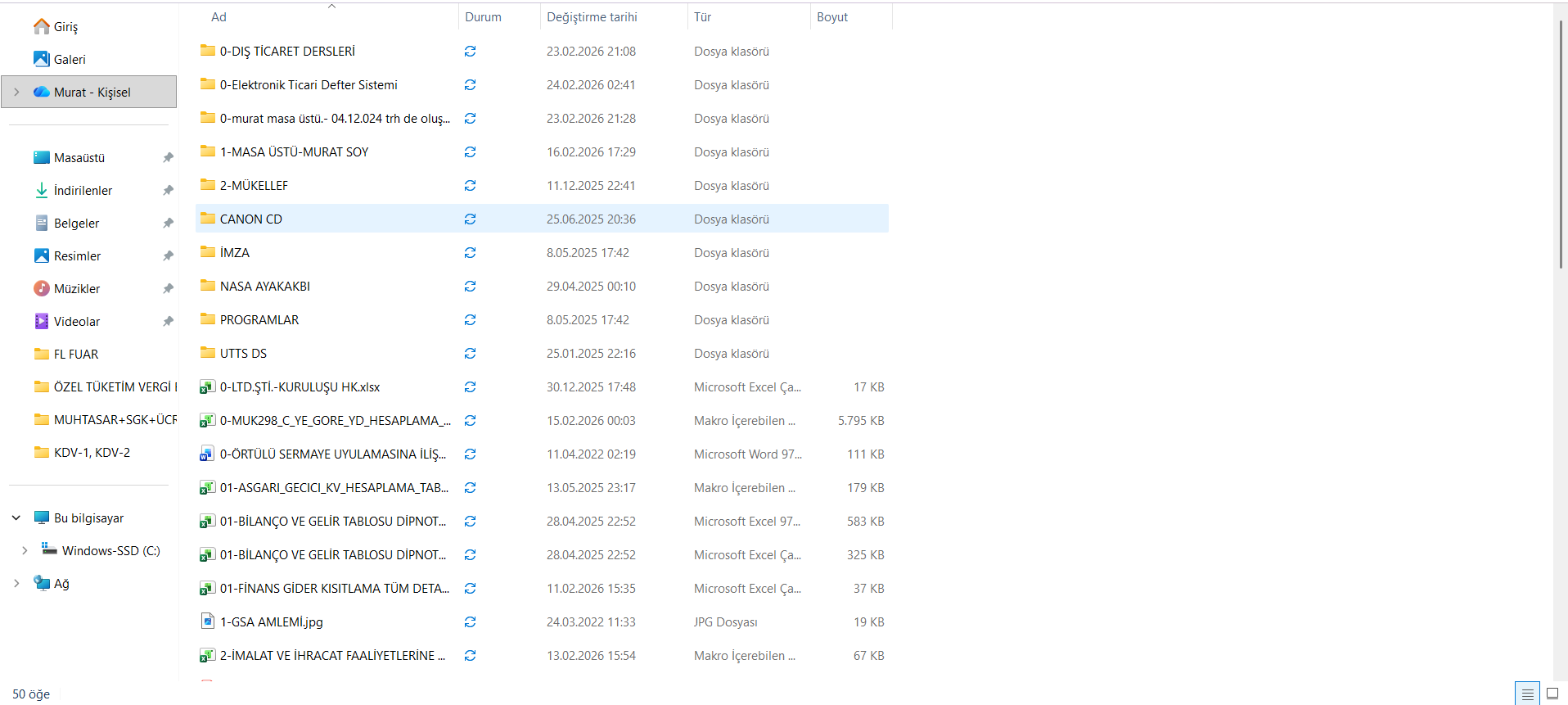The width and height of the screenshot is (1568, 705).
Task: Click 50 öğe item count in status bar
Action: coord(31,694)
